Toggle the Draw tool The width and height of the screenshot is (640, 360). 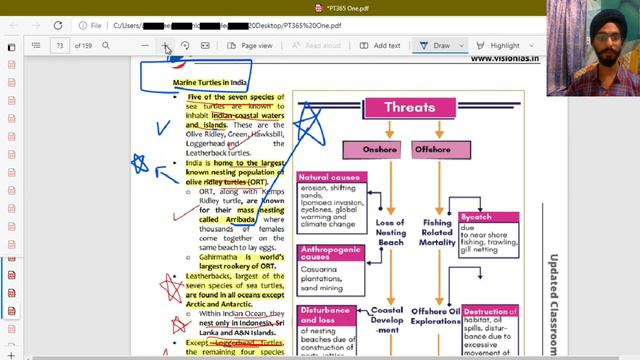pos(435,46)
